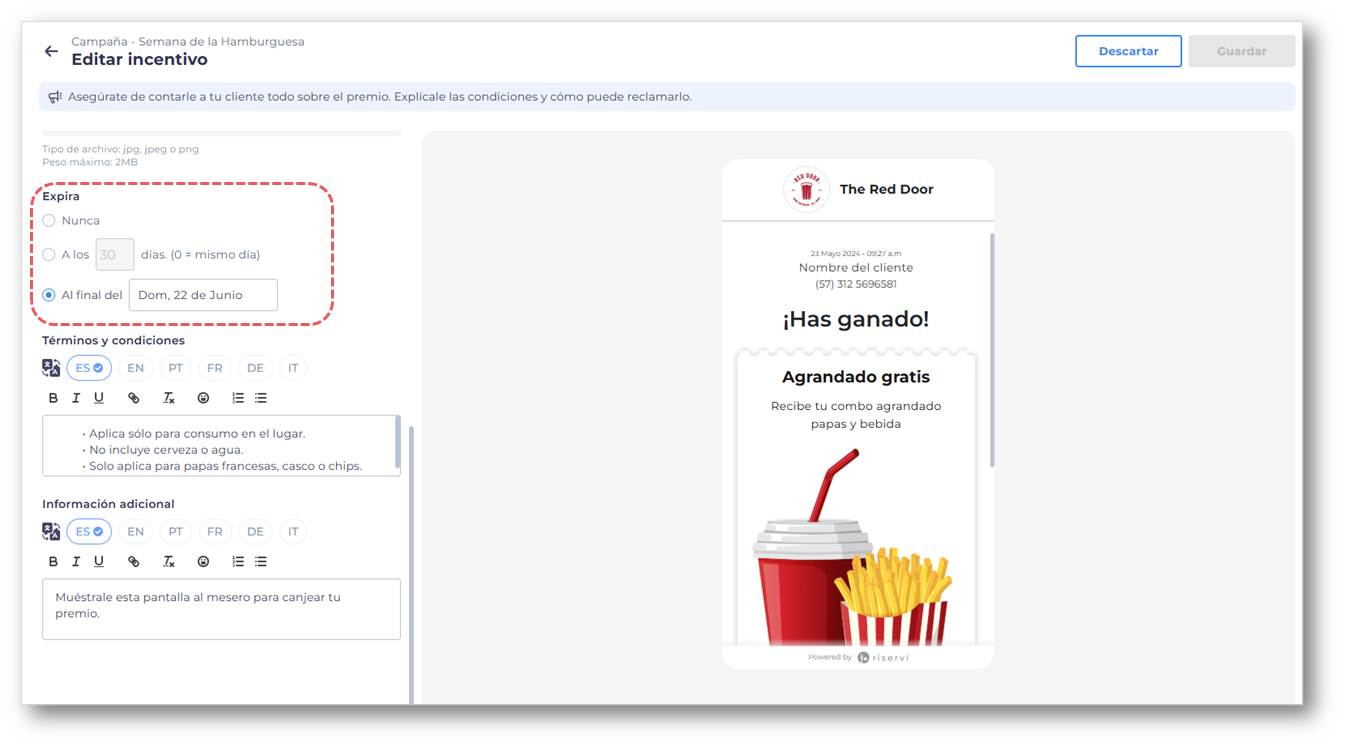Select ES language tab for Términos y condiciones
Screen dimensions: 1345x747
[x=89, y=368]
